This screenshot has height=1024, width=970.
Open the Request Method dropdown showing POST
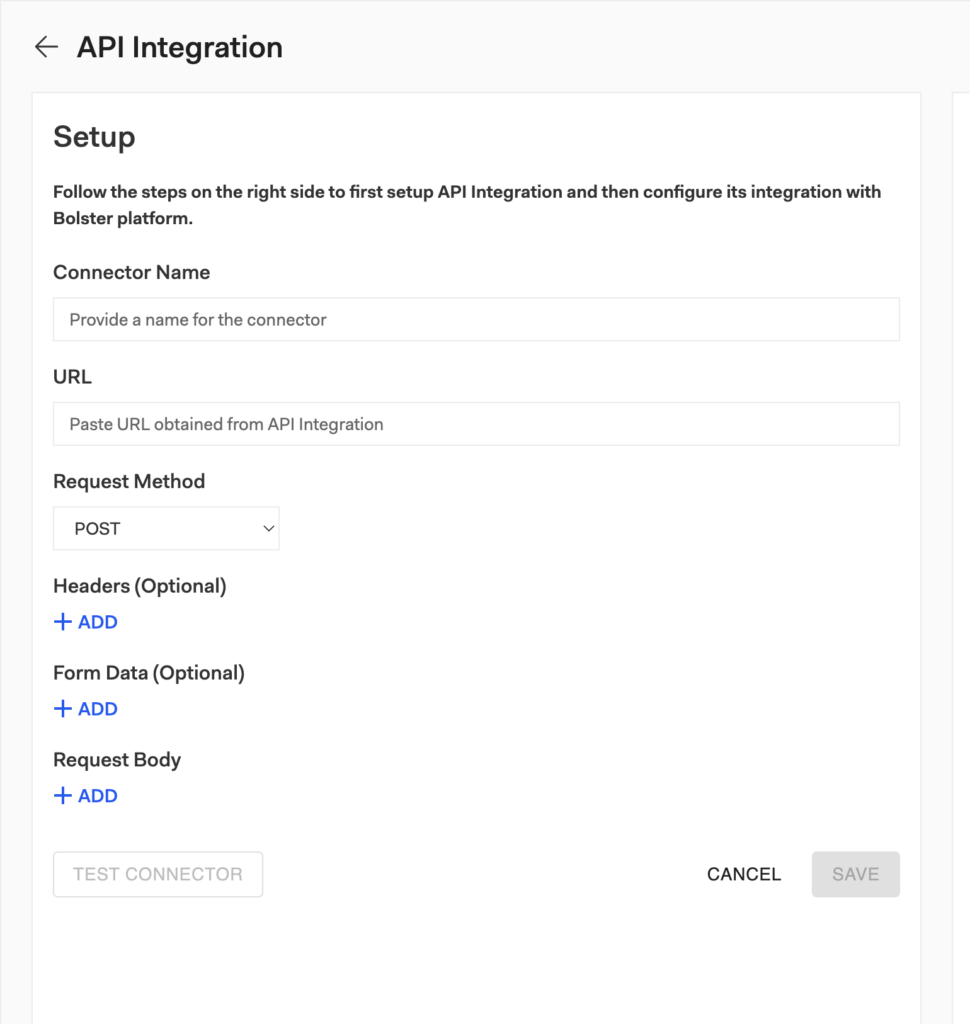click(x=166, y=528)
